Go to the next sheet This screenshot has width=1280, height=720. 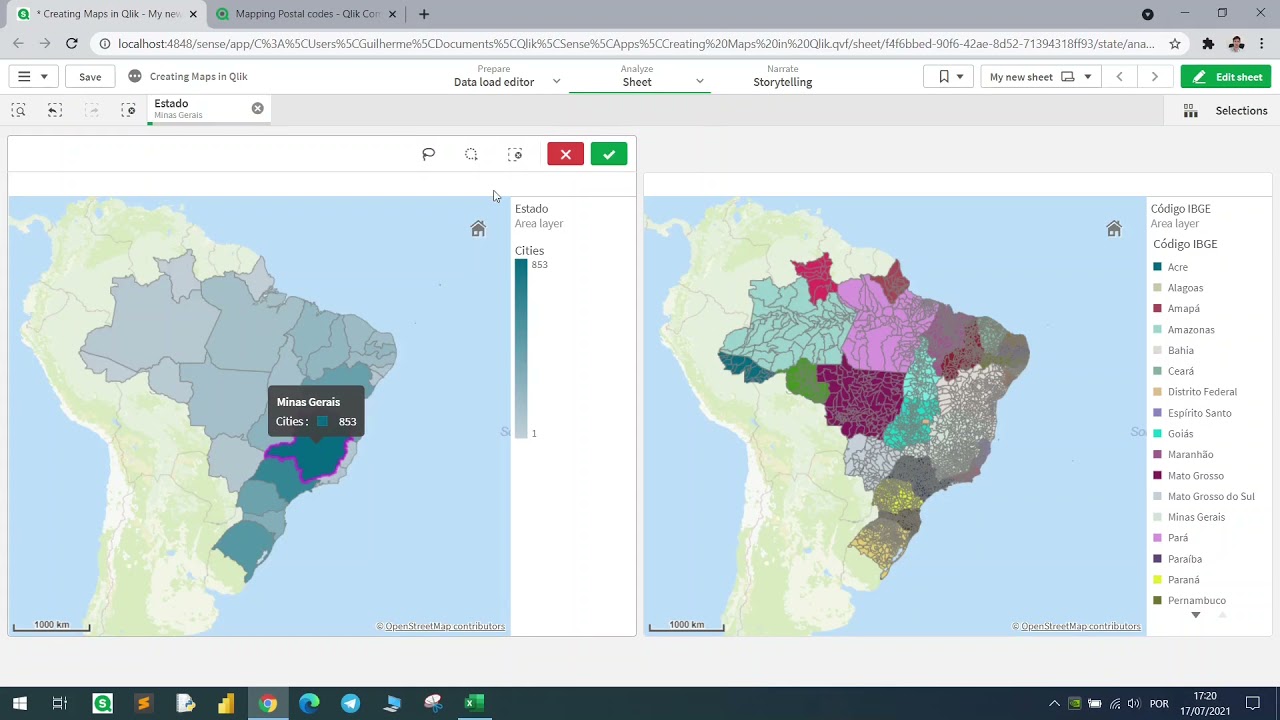tap(1155, 77)
